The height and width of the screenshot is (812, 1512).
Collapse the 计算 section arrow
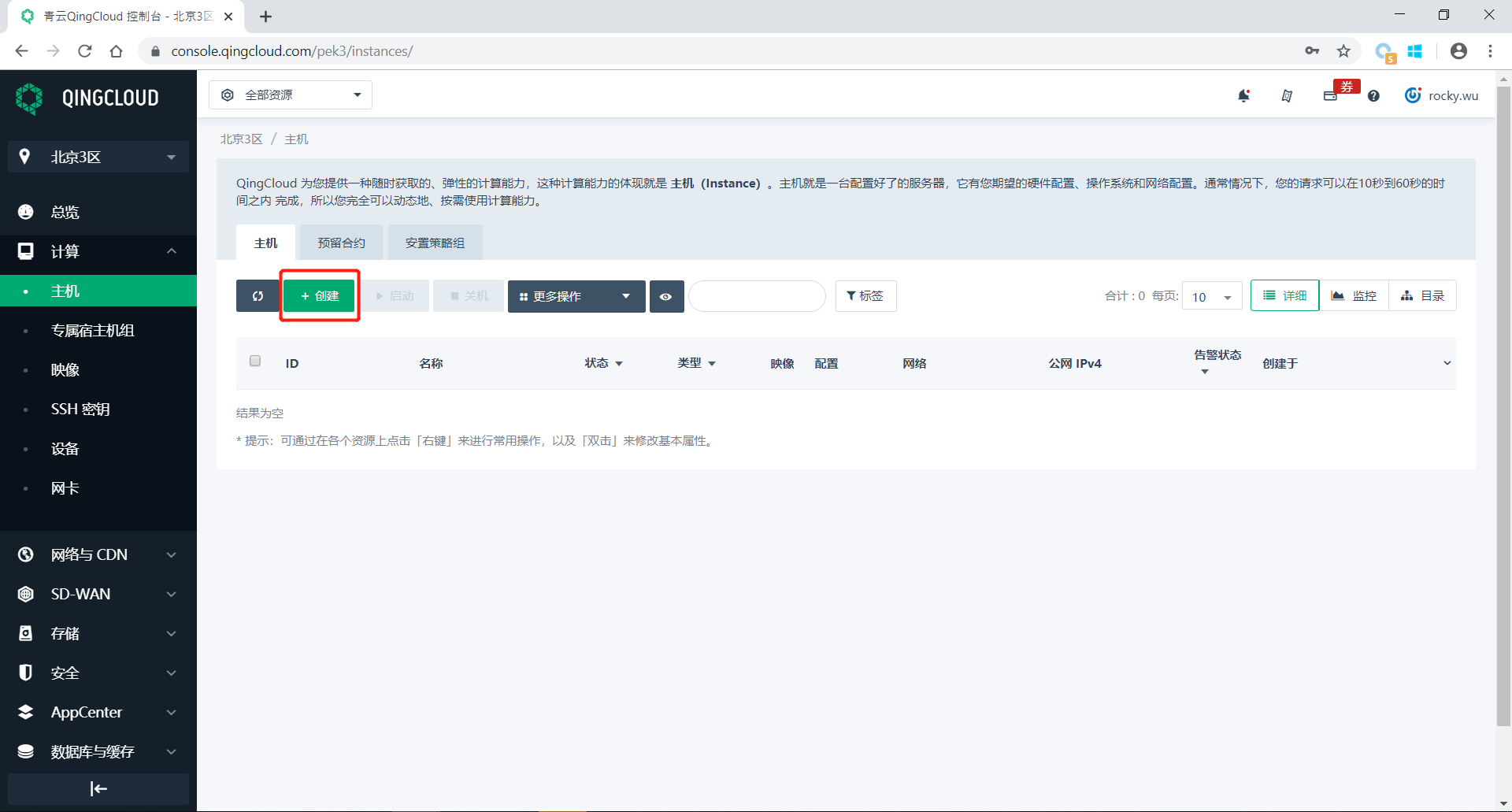coord(171,251)
